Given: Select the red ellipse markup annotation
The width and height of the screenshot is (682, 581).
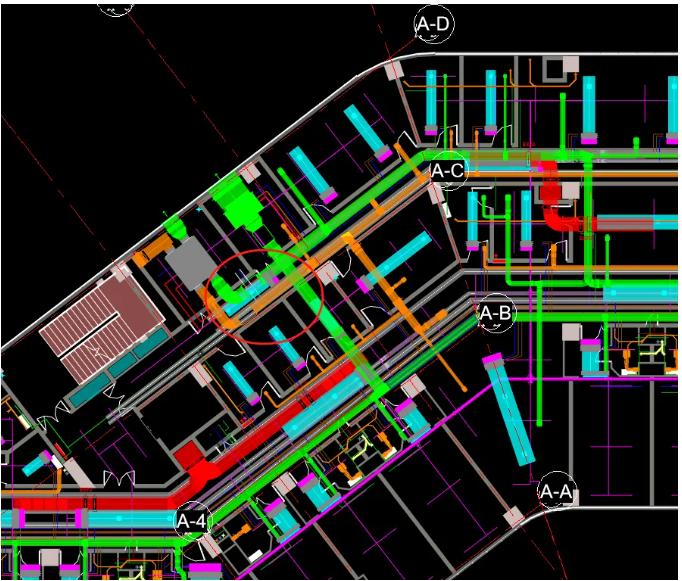Looking at the screenshot, I should click(x=267, y=297).
